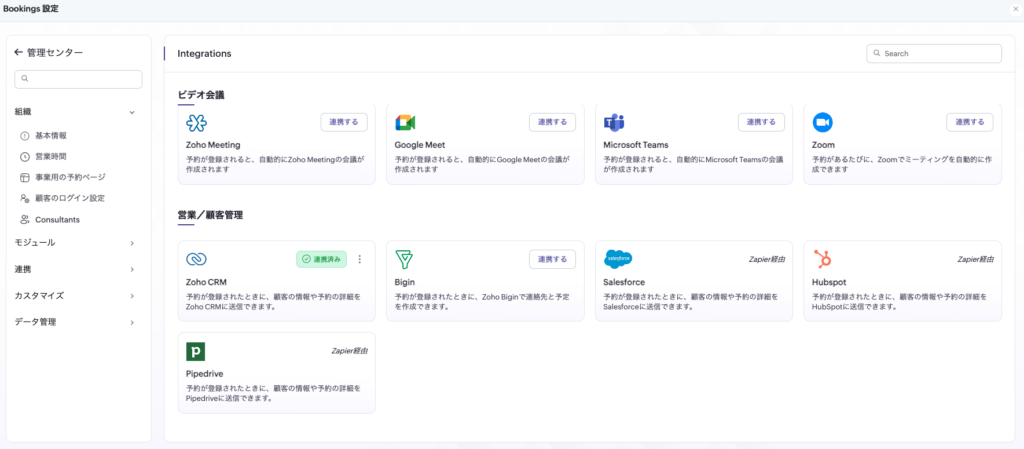Click the Hubspot sprocket logo
Screen dimensions: 1024x449
tap(823, 260)
